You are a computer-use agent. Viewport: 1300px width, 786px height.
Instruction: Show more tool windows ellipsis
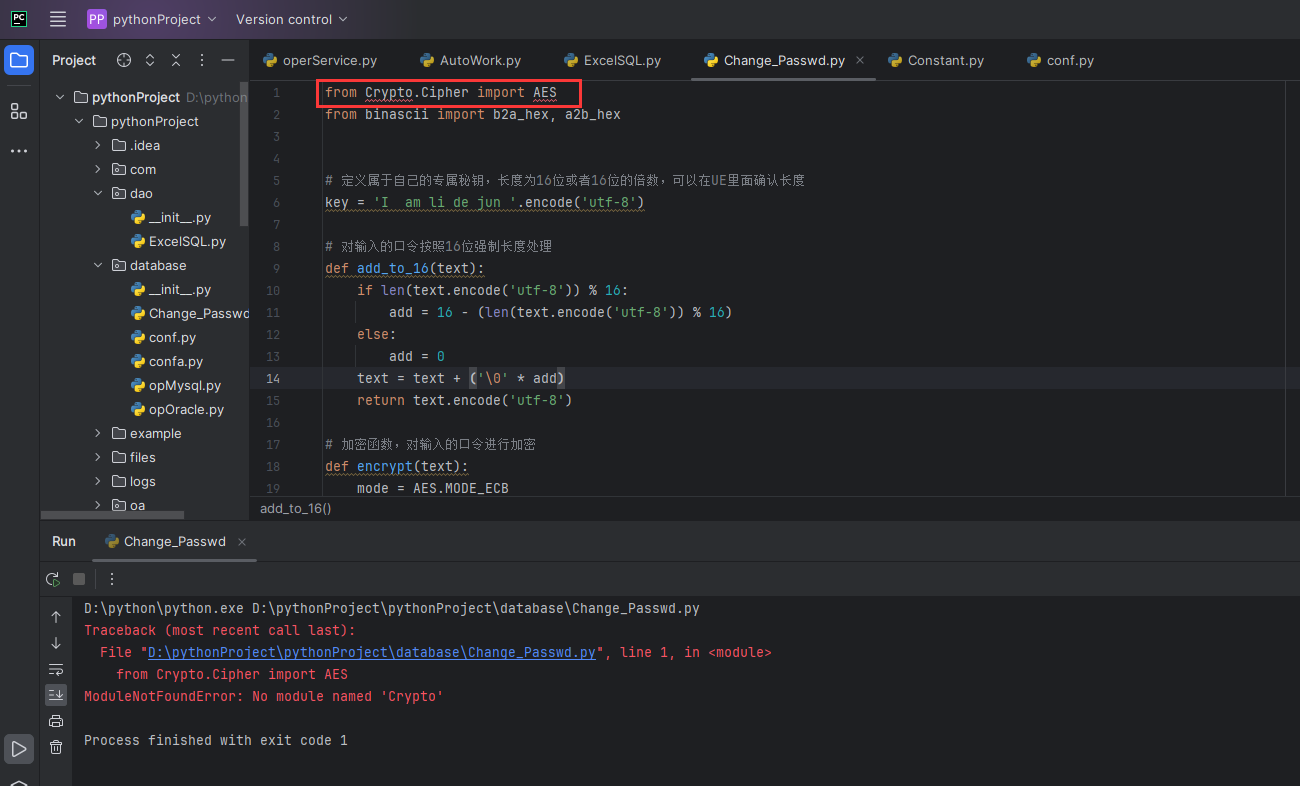pos(19,151)
